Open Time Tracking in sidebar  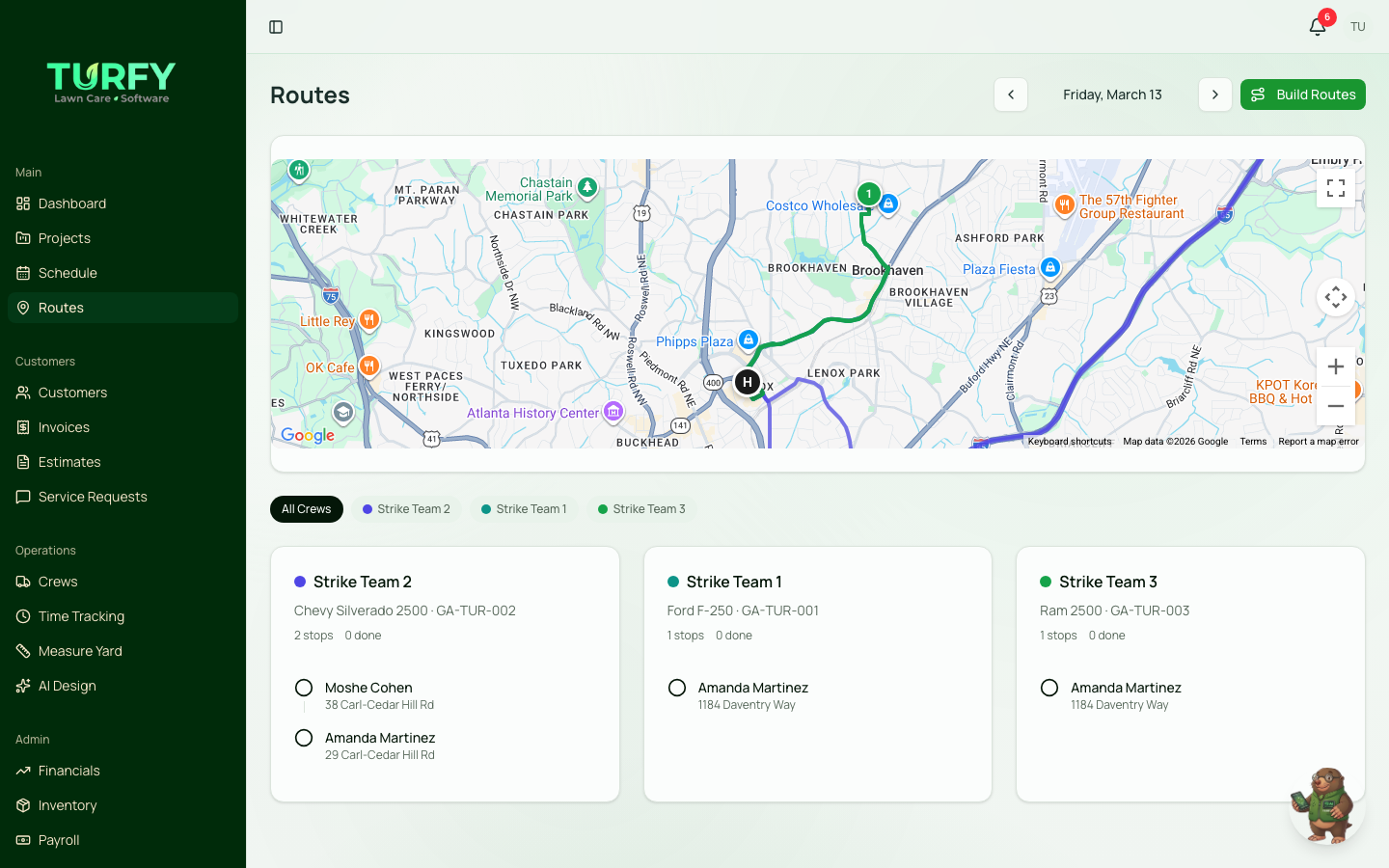(123, 616)
